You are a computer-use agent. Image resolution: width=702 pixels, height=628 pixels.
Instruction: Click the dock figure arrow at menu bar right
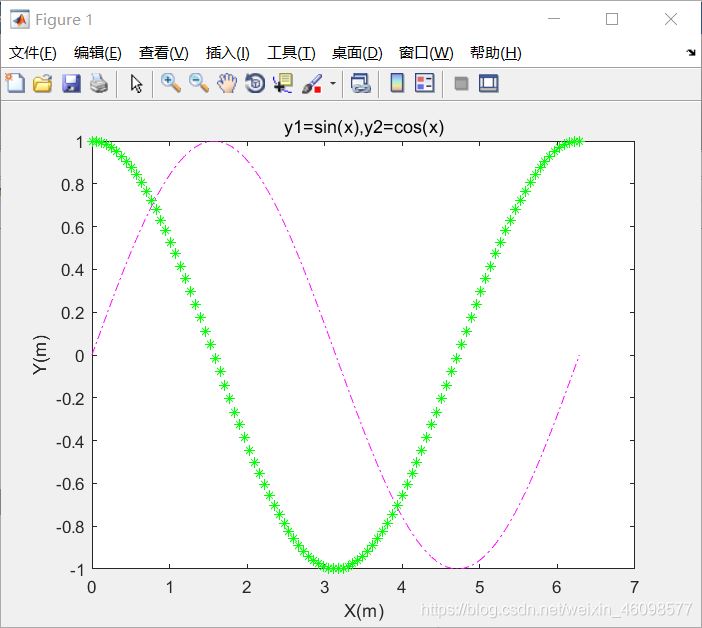[x=691, y=53]
